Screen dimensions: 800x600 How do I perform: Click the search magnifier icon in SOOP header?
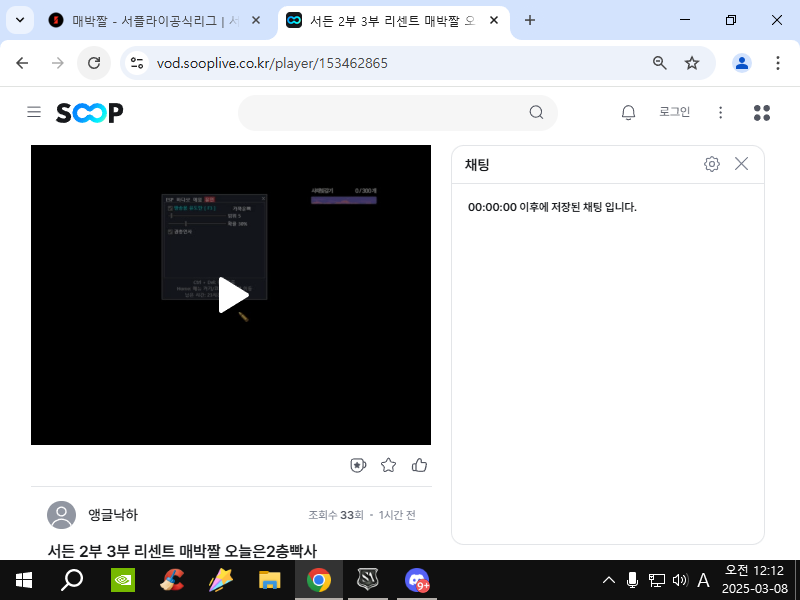click(x=536, y=112)
